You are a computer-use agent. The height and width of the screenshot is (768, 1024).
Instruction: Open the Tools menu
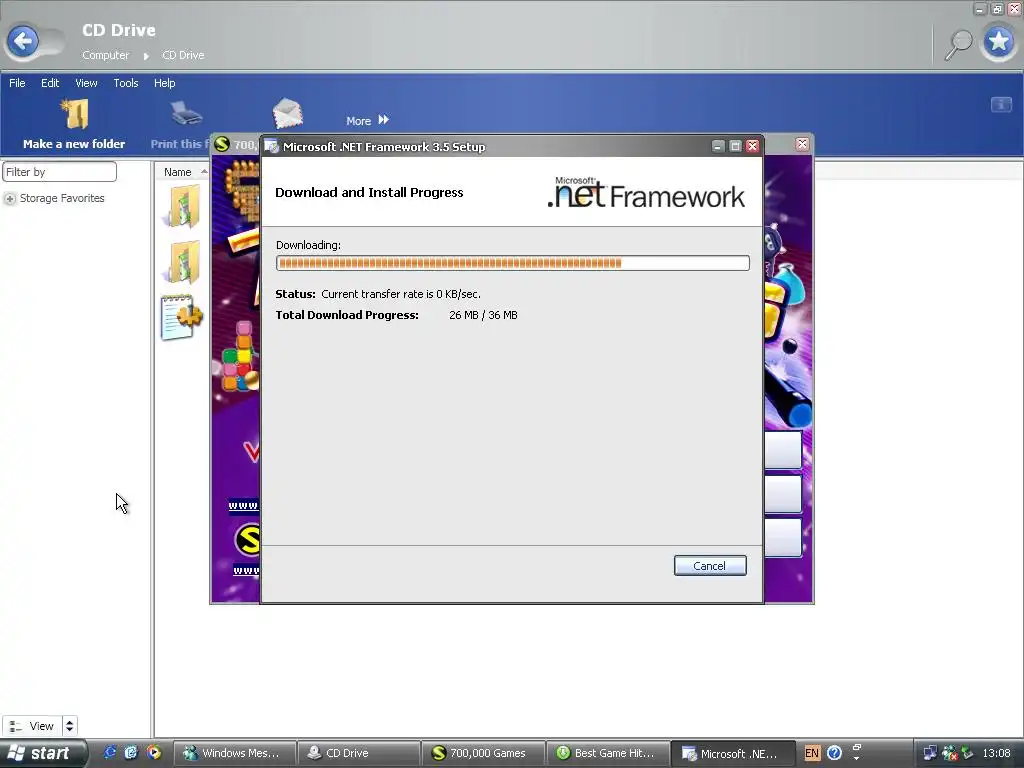[125, 83]
